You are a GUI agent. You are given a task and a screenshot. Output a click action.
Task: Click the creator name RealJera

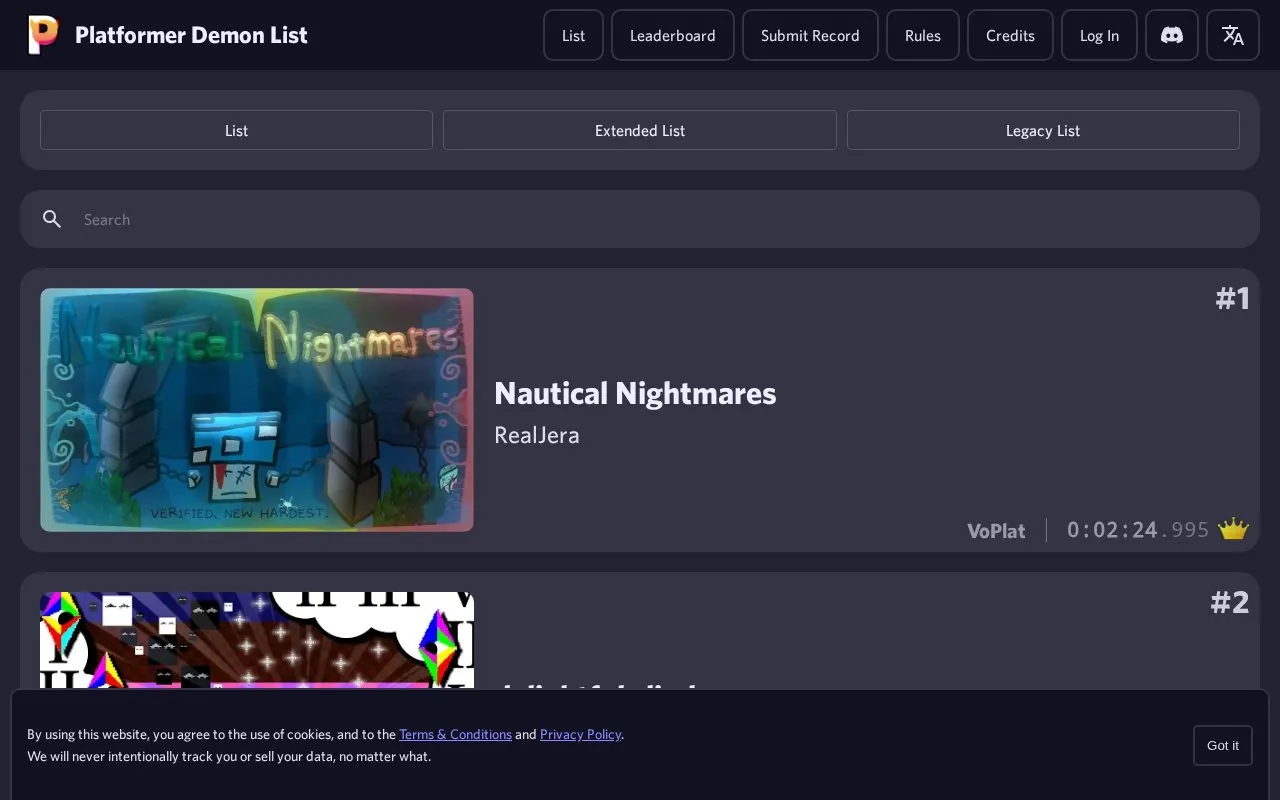point(537,435)
